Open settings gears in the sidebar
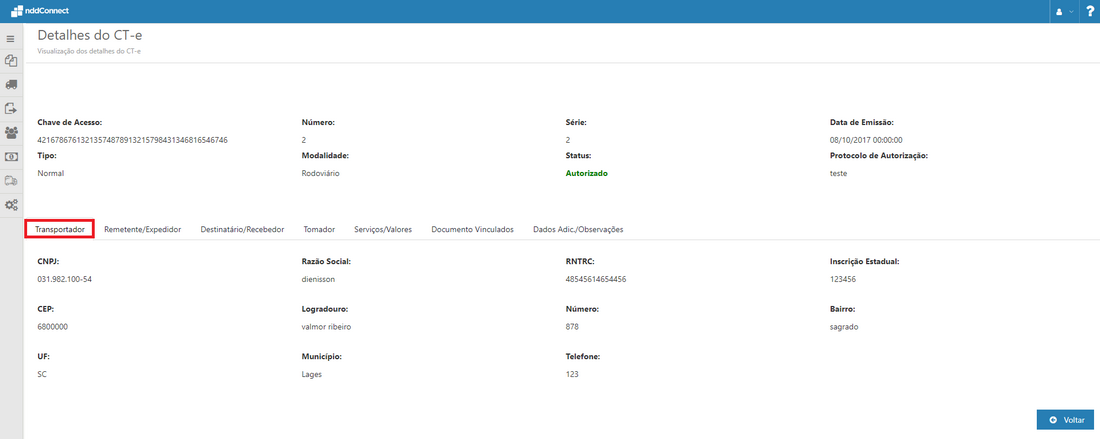This screenshot has width=1100, height=439. tap(11, 204)
